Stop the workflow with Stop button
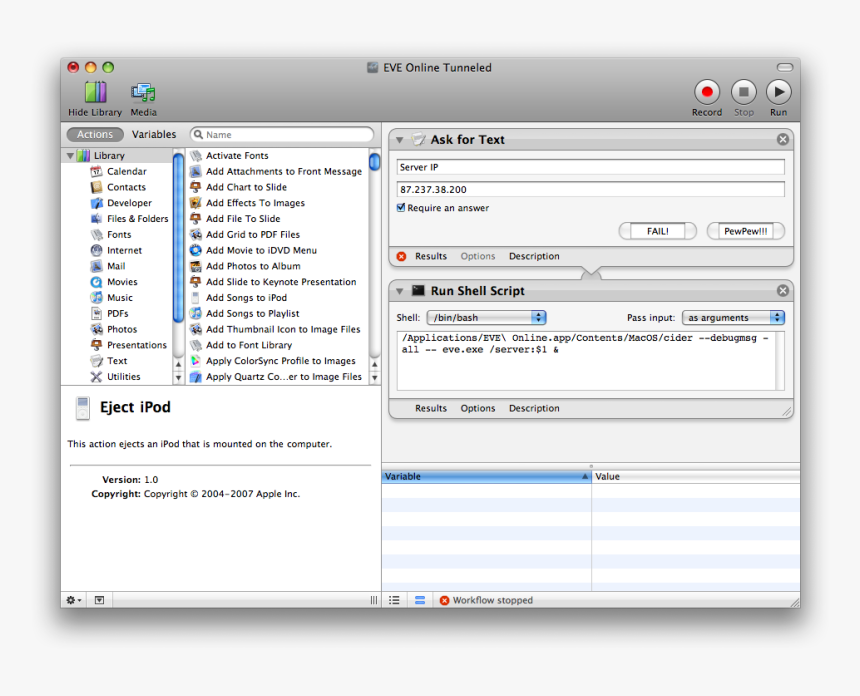Image resolution: width=860 pixels, height=696 pixels. point(743,92)
